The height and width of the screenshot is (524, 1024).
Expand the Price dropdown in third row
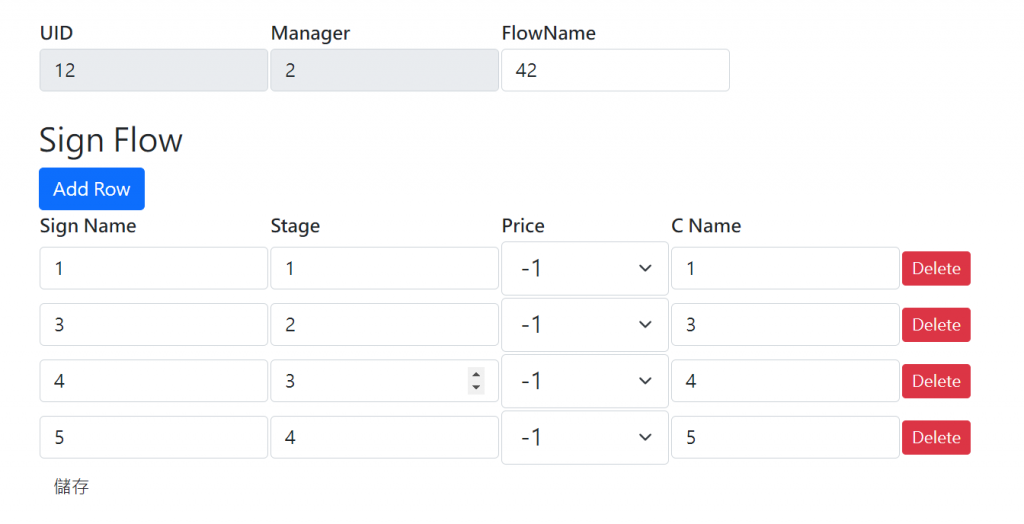point(585,381)
